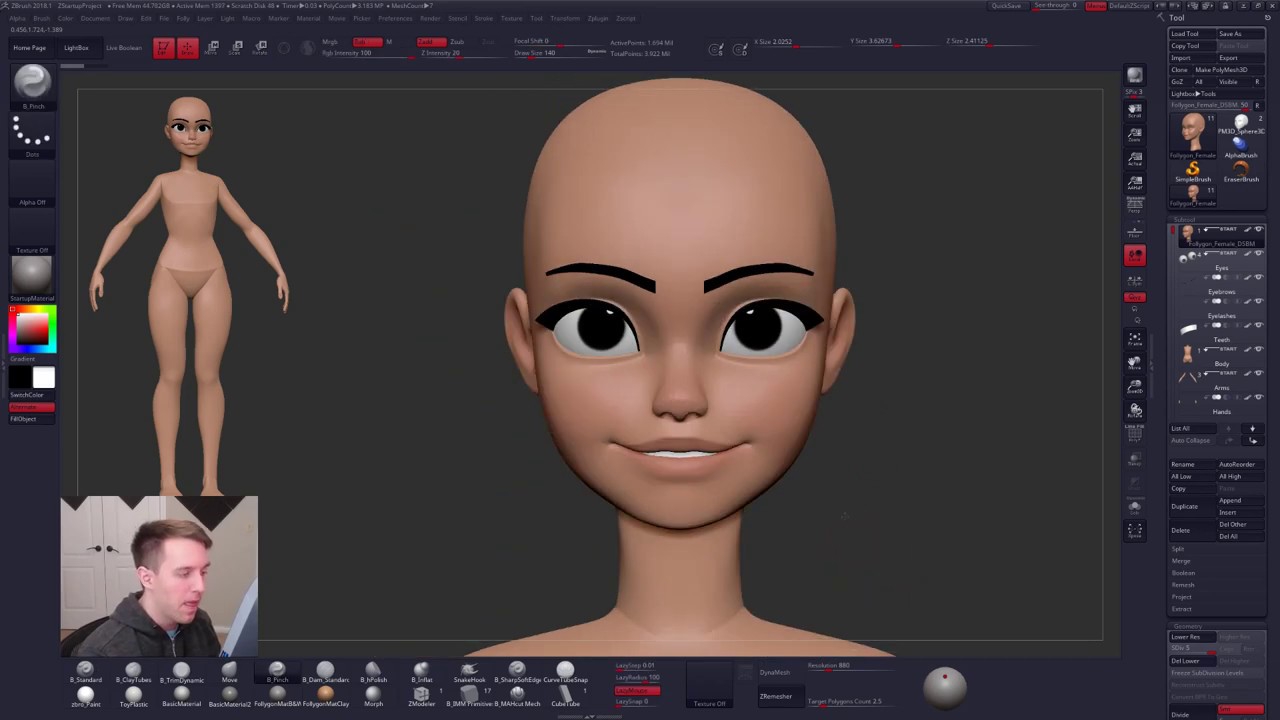Viewport: 1280px width, 720px height.
Task: Click the Home Page button
Action: point(29,48)
